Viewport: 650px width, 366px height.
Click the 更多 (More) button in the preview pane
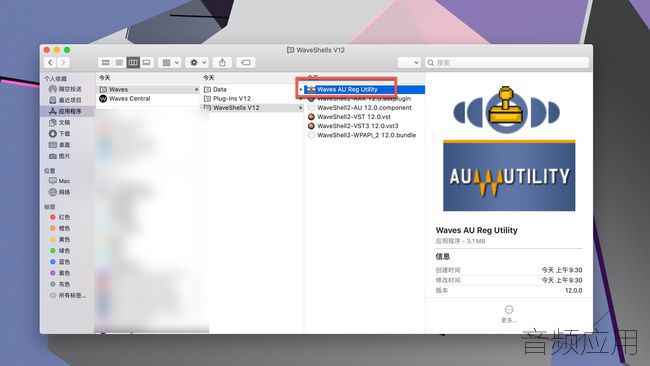509,314
